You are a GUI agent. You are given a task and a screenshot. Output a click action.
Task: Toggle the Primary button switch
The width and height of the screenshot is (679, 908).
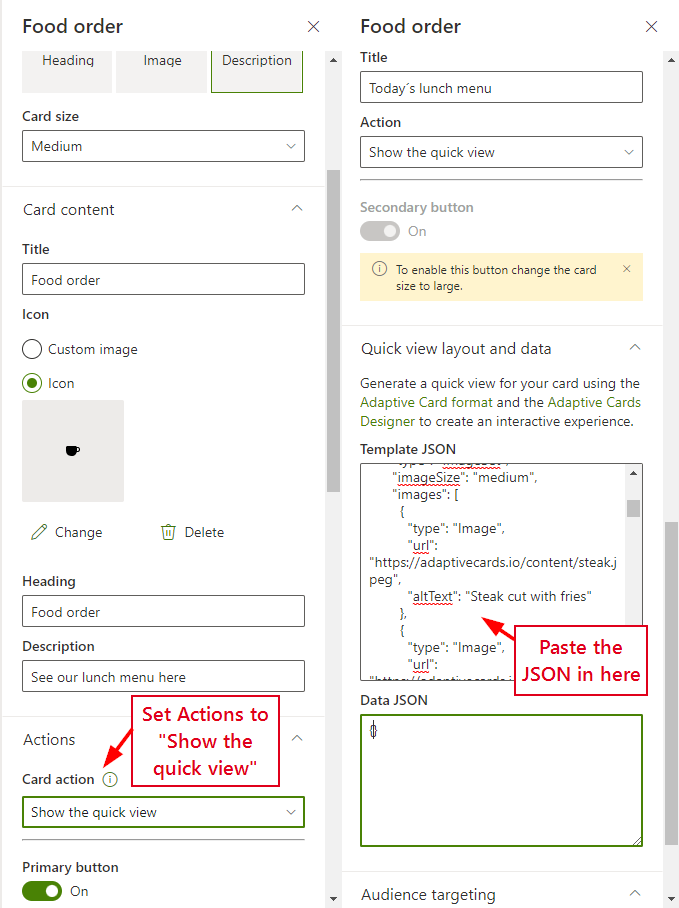pos(42,891)
